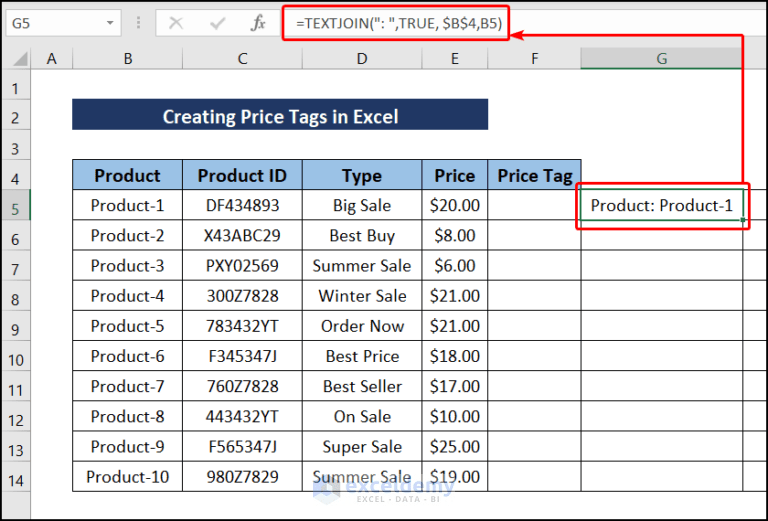Click the Cancel (X) formula bar icon
Image resolution: width=768 pixels, height=521 pixels.
pyautogui.click(x=175, y=23)
